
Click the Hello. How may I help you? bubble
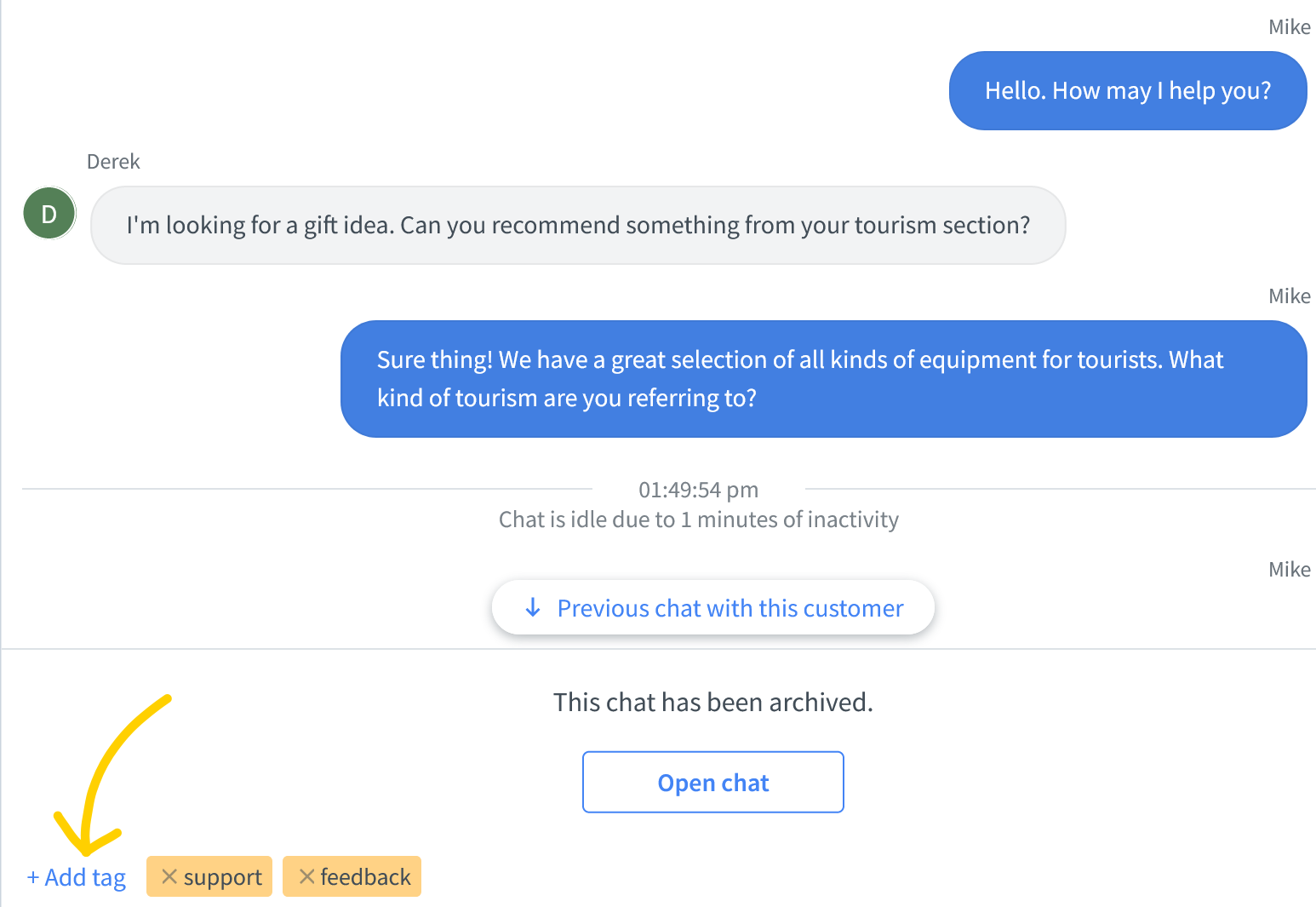[1128, 90]
